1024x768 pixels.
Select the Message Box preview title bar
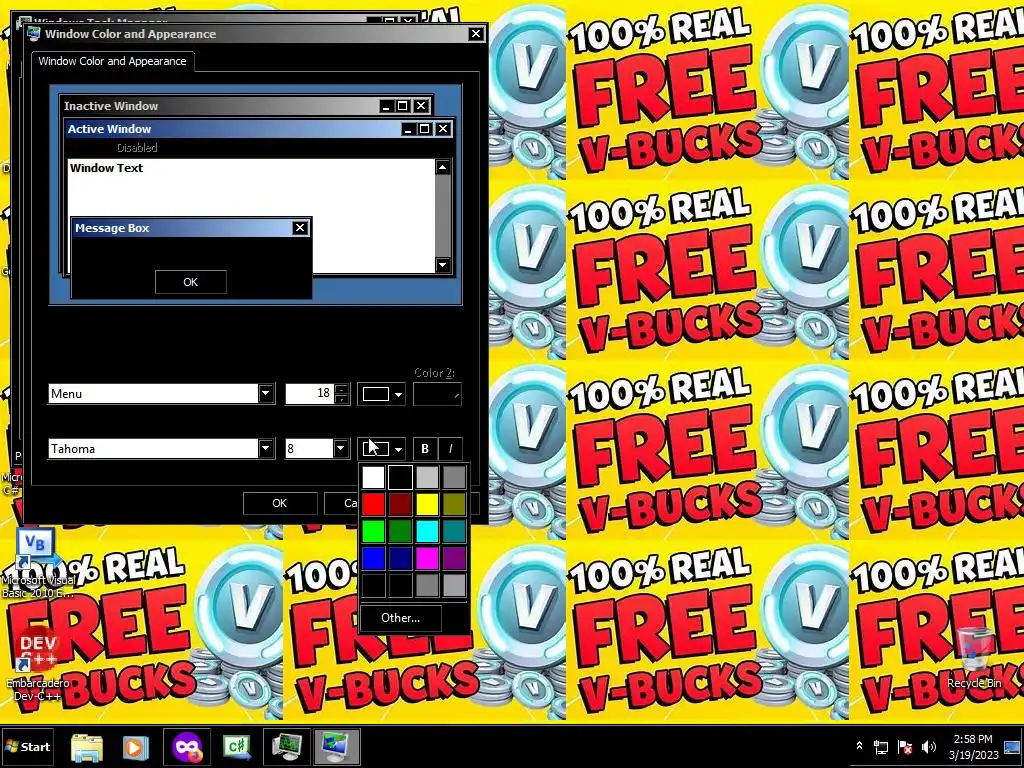pyautogui.click(x=191, y=228)
